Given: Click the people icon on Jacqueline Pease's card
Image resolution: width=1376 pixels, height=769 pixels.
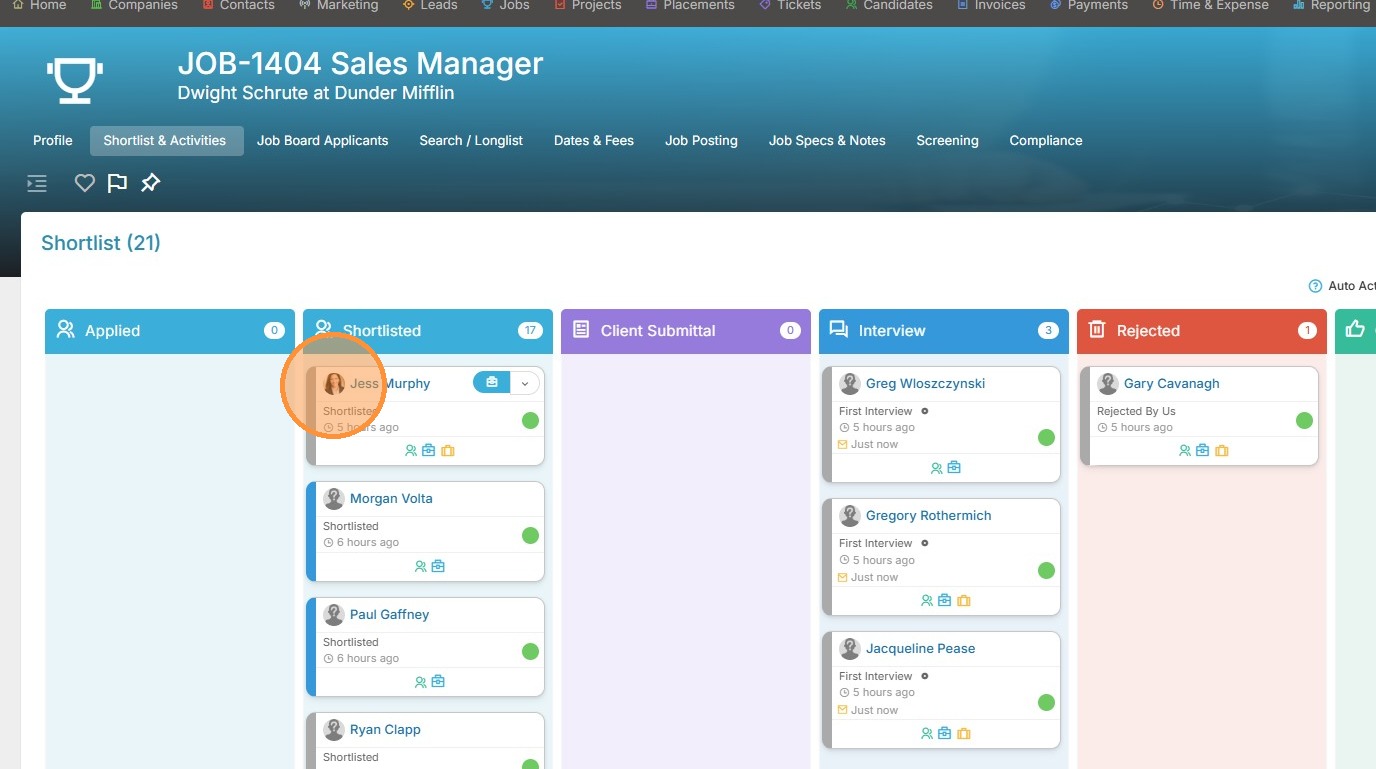Looking at the screenshot, I should point(927,734).
